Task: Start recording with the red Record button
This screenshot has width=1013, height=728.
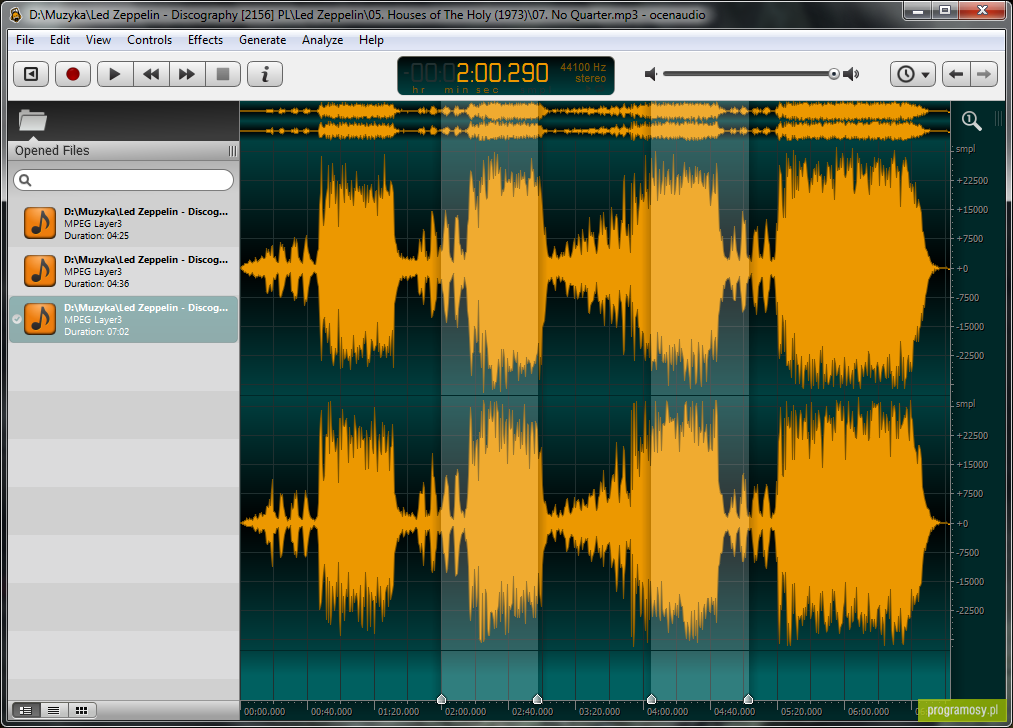Action: coord(72,74)
